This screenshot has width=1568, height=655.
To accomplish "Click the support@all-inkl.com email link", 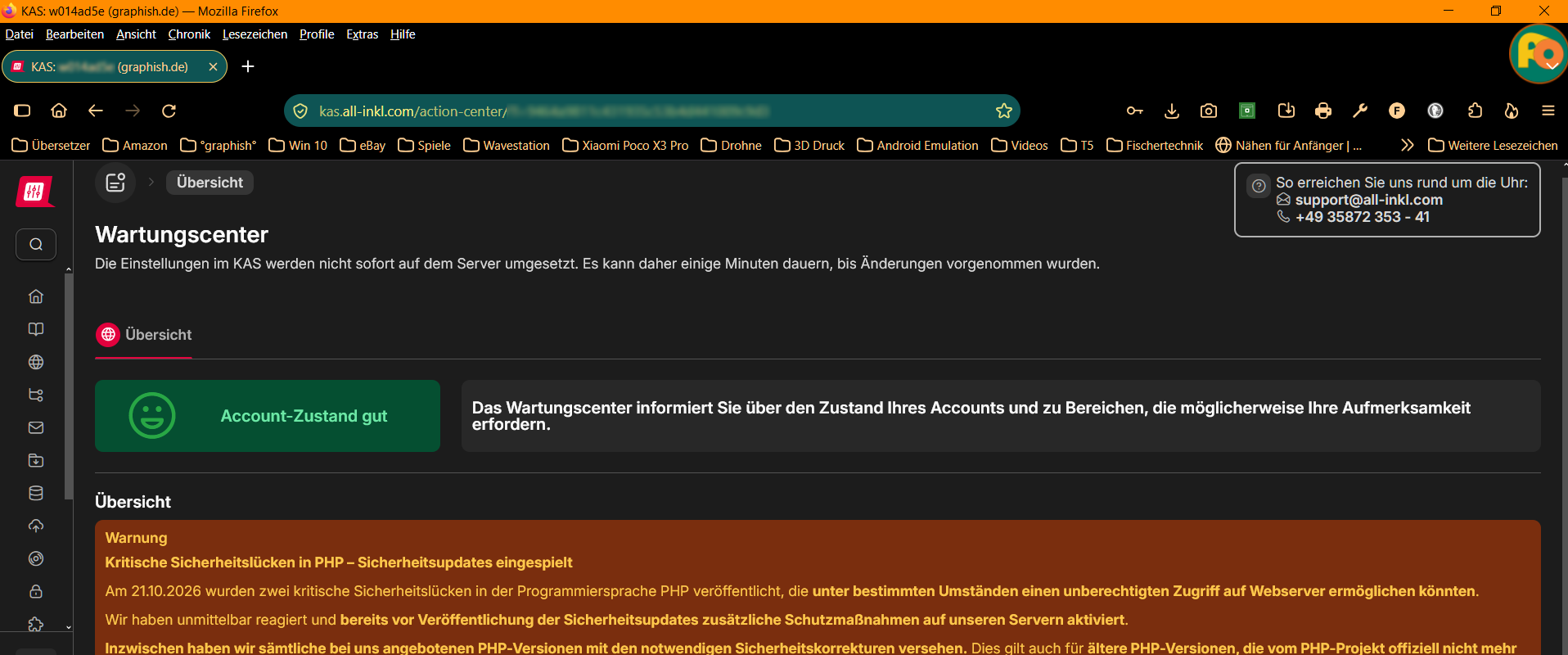I will (x=1368, y=200).
